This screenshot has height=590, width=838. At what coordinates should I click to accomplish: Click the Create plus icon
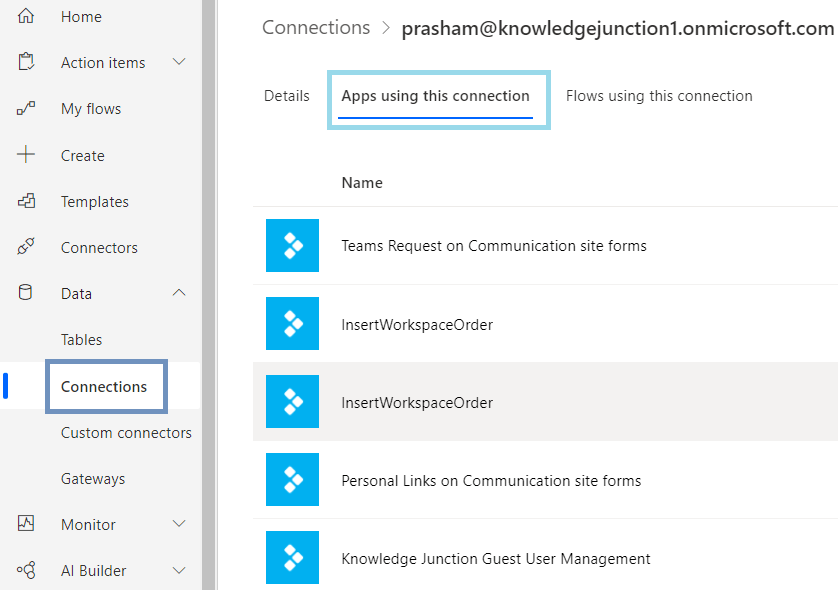click(x=27, y=155)
